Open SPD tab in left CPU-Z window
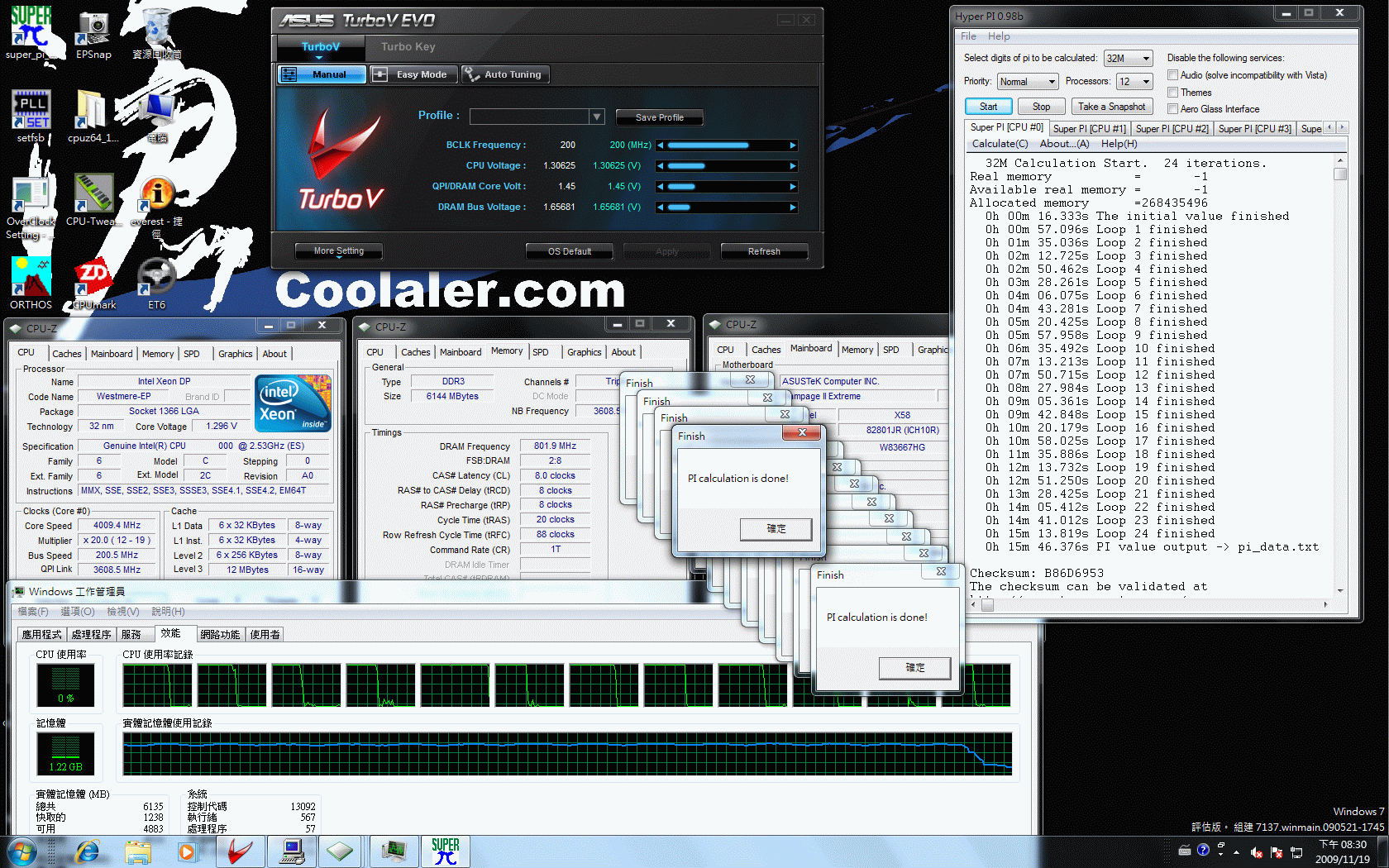 (x=192, y=354)
